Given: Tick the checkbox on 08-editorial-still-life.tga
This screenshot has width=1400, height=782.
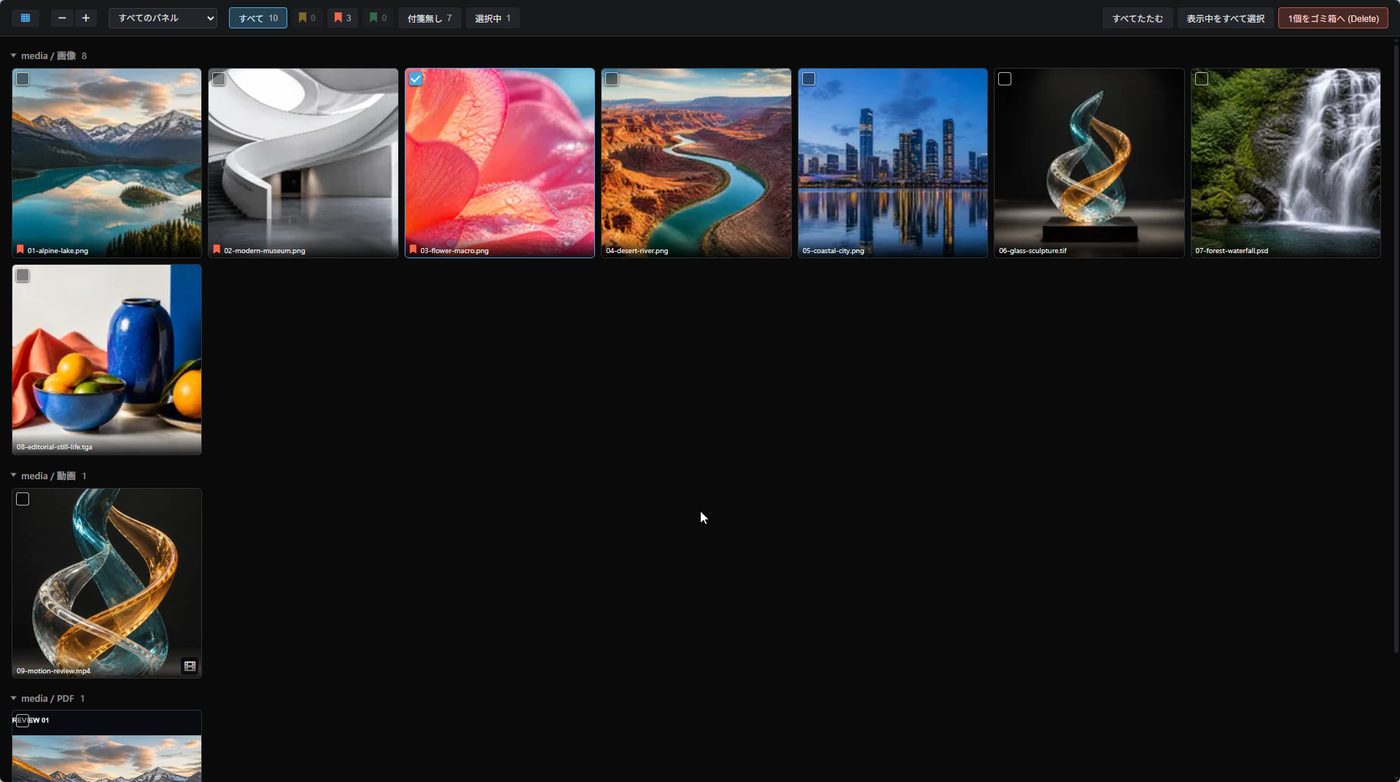Looking at the screenshot, I should point(23,275).
